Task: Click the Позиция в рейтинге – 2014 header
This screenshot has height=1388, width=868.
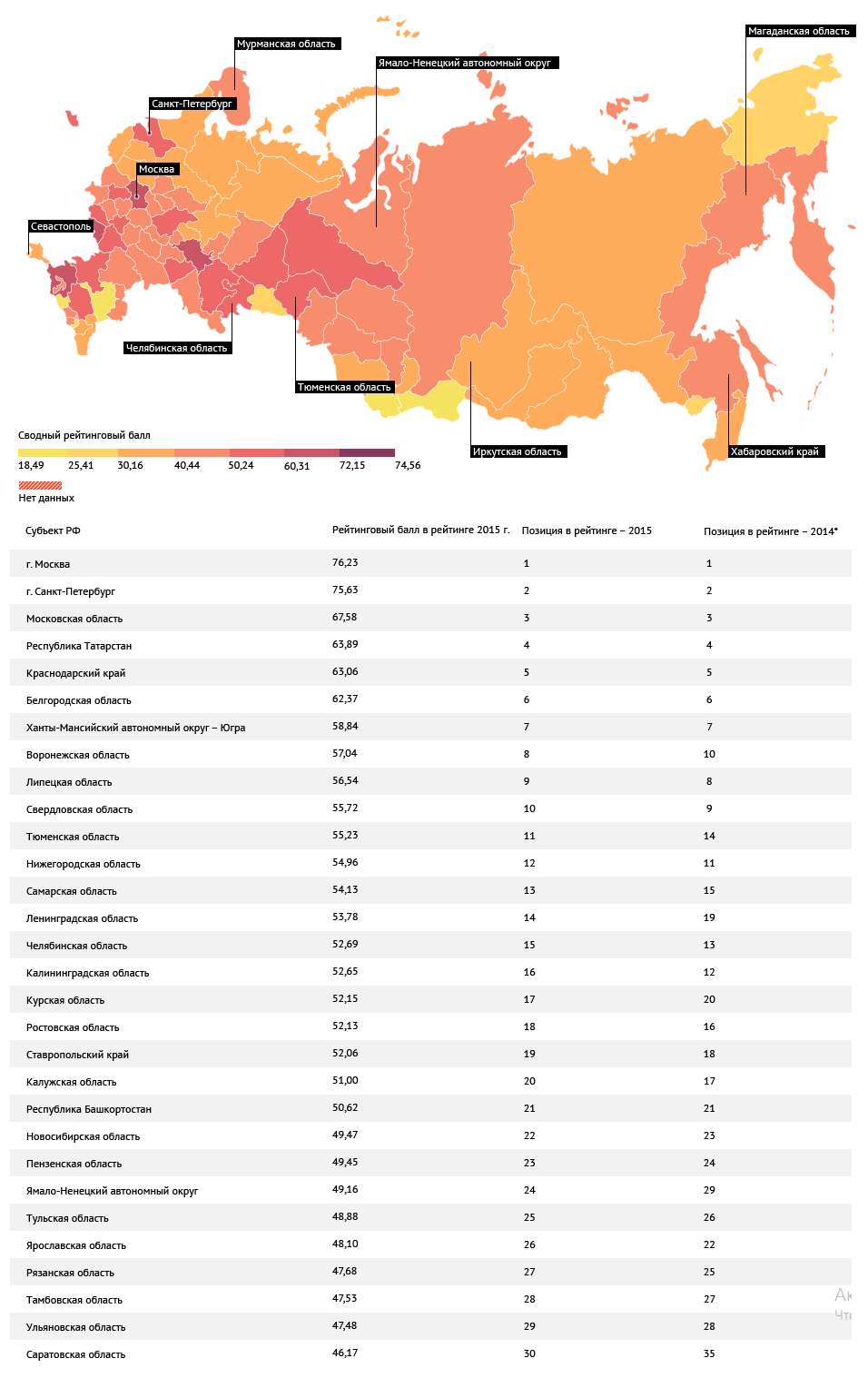Action: pyautogui.click(x=770, y=531)
